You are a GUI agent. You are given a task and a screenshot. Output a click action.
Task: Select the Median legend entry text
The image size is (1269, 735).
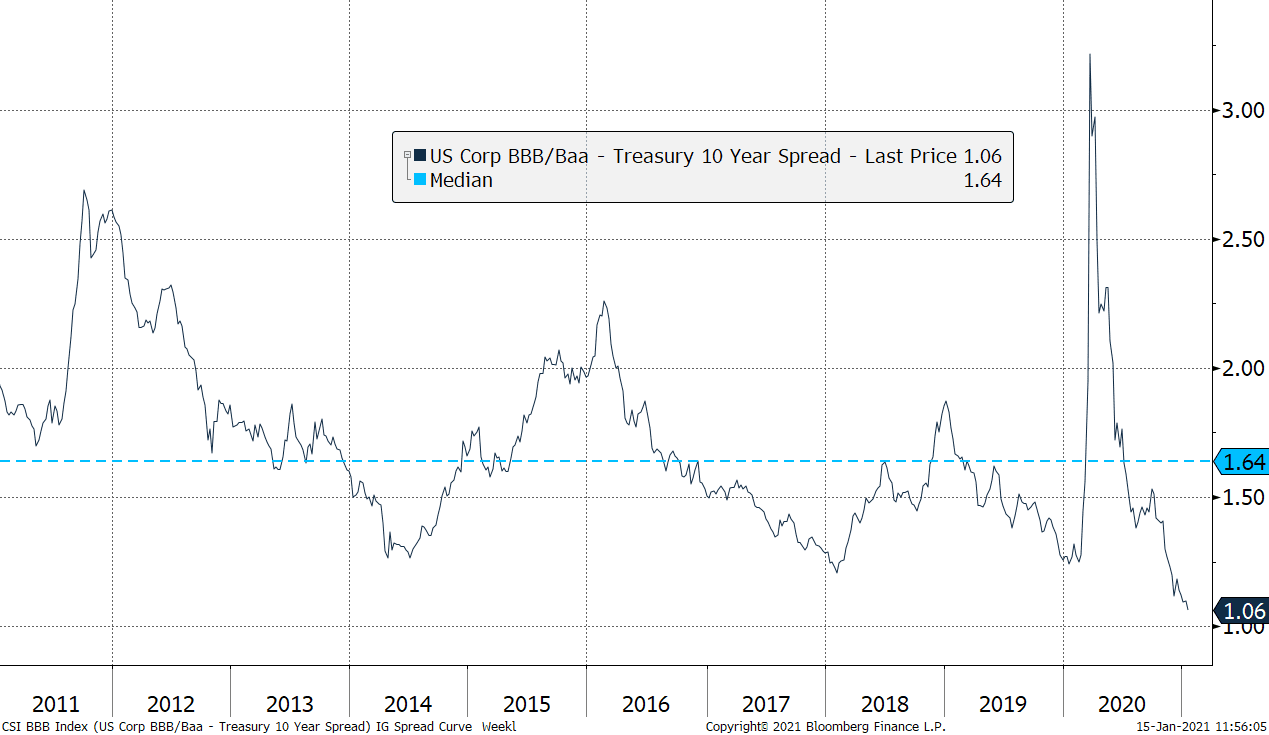pyautogui.click(x=461, y=181)
